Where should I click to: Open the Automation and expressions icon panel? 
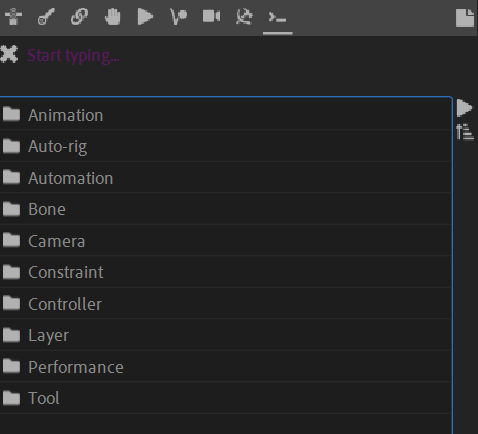click(179, 17)
